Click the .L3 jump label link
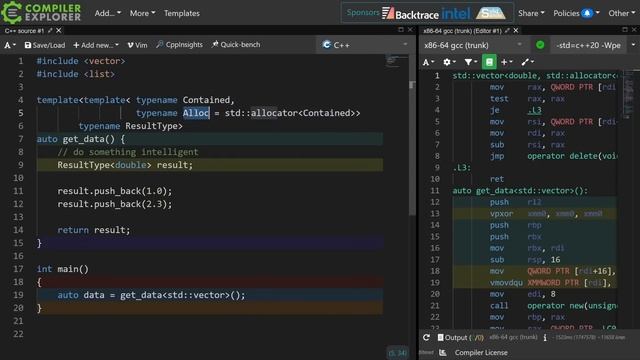This screenshot has height=360, width=640. (x=534, y=110)
